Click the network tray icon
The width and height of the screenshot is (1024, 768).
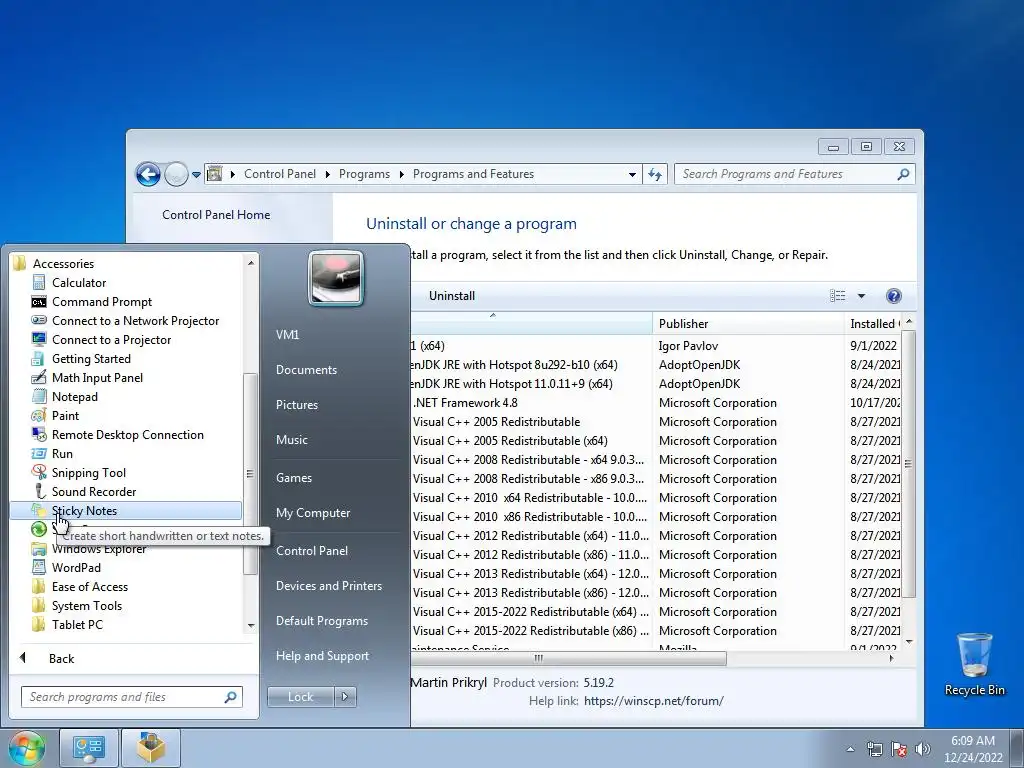(x=874, y=749)
